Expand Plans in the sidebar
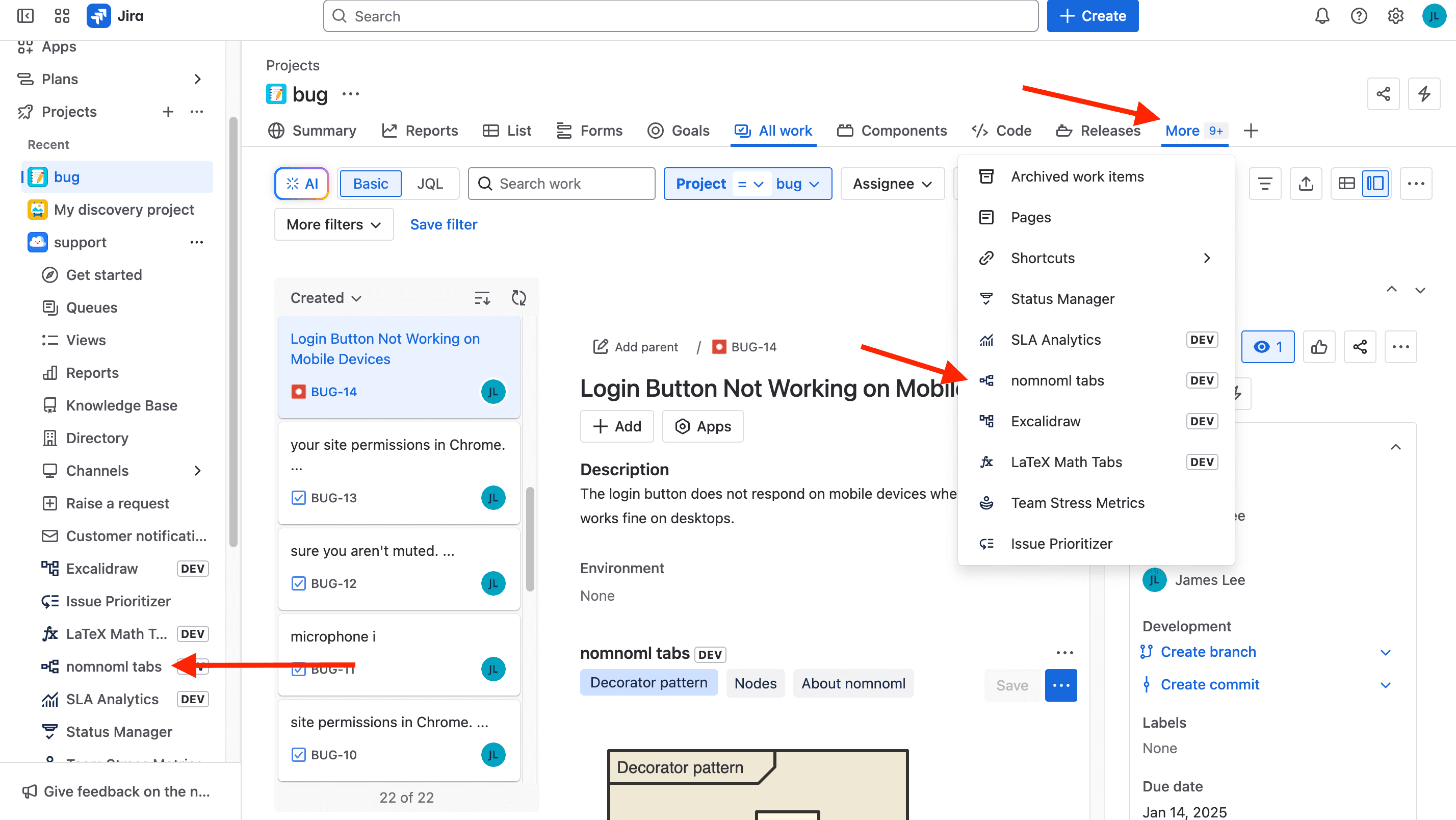Viewport: 1456px width, 820px height. pos(197,79)
